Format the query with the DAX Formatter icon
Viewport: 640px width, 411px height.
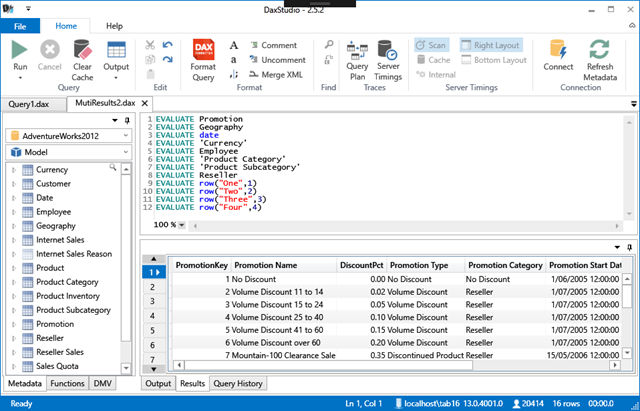point(203,49)
